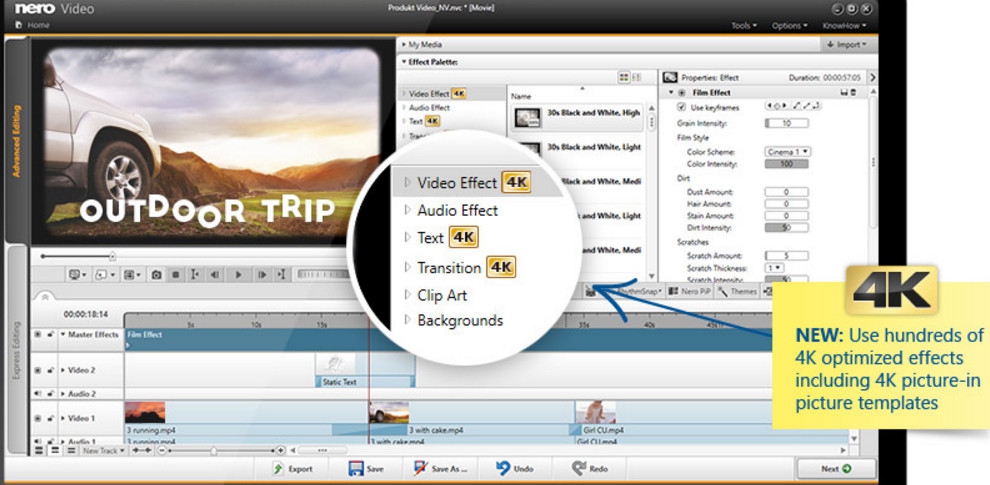Open the Import dropdown
The image size is (990, 485).
click(x=847, y=45)
